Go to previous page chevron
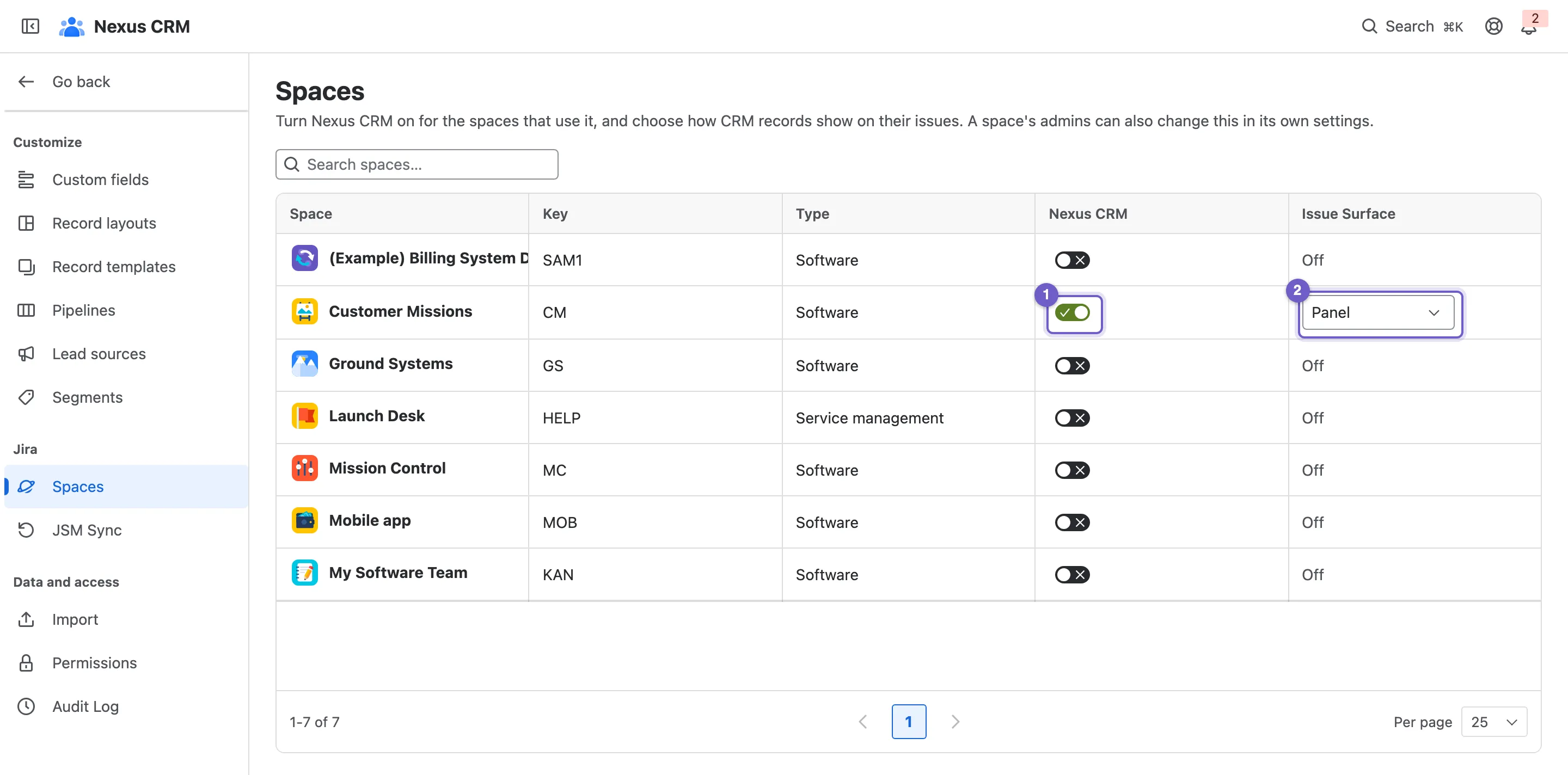The image size is (1568, 775). pyautogui.click(x=862, y=722)
